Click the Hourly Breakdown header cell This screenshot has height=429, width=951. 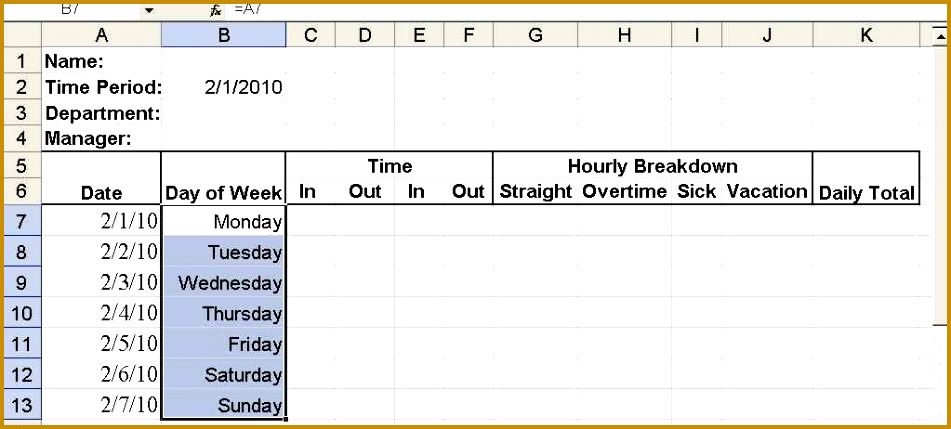pyautogui.click(x=652, y=166)
